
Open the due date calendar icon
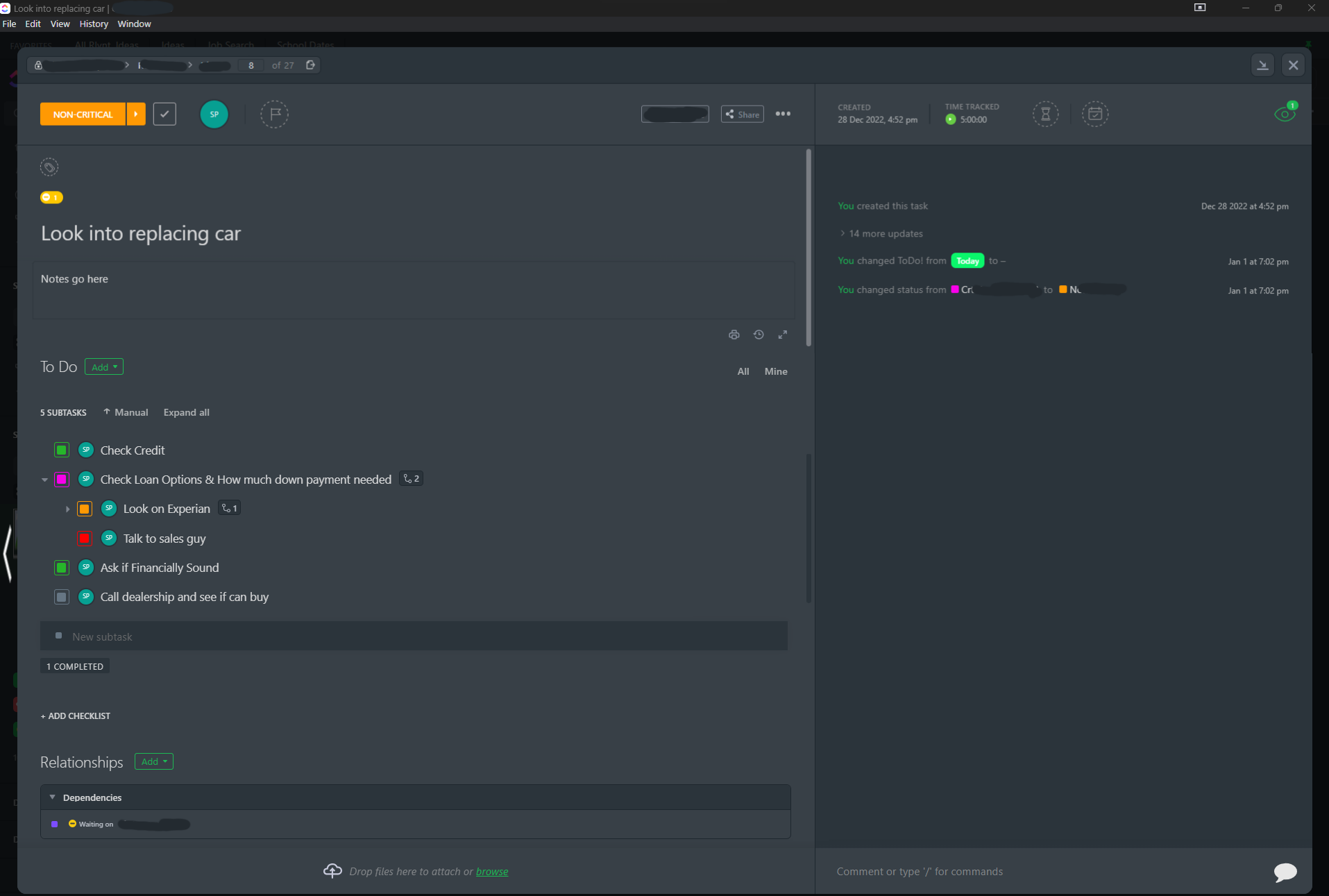tap(1095, 115)
